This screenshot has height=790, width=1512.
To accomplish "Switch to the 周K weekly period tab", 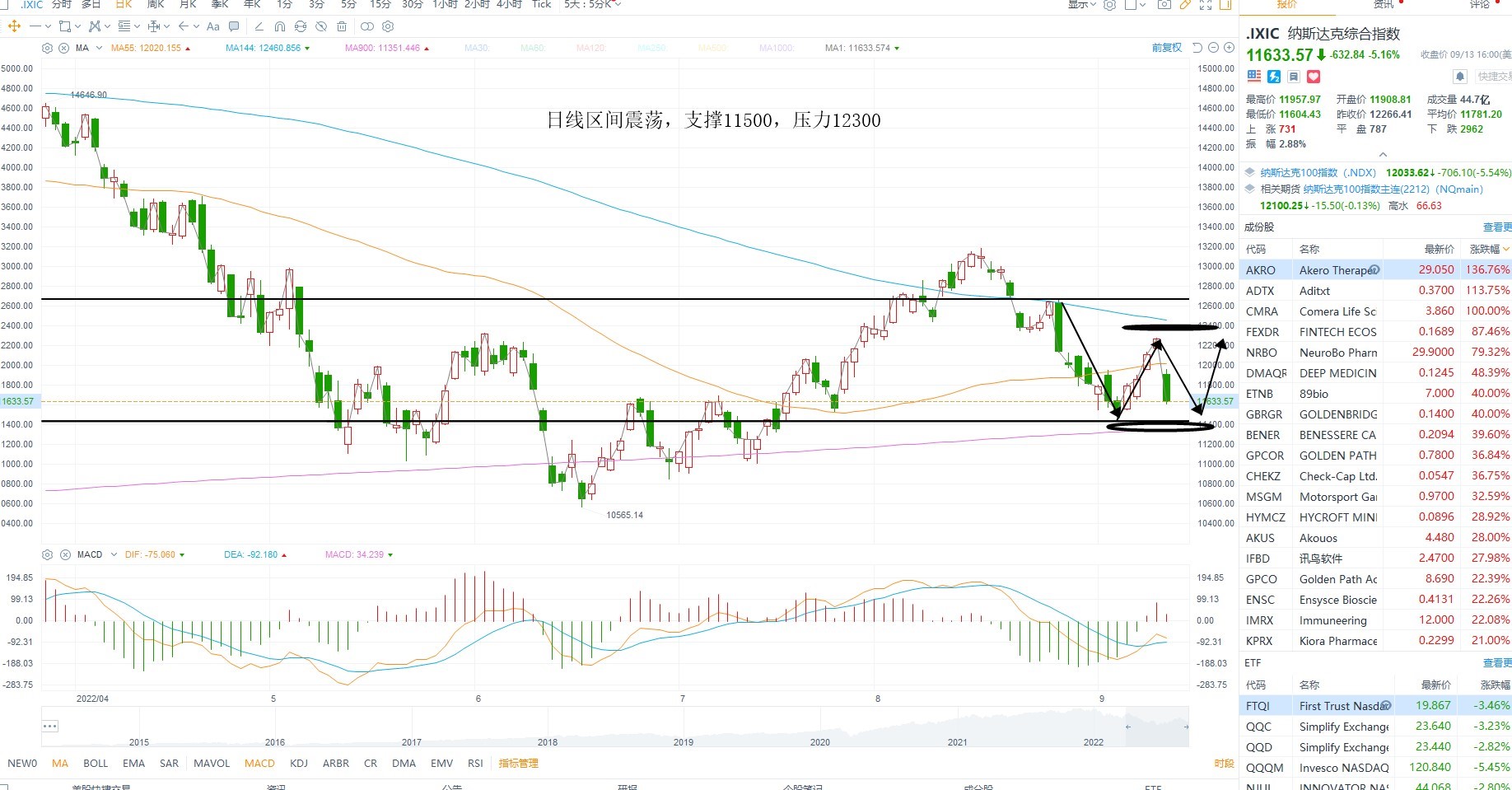I will 156,4.
